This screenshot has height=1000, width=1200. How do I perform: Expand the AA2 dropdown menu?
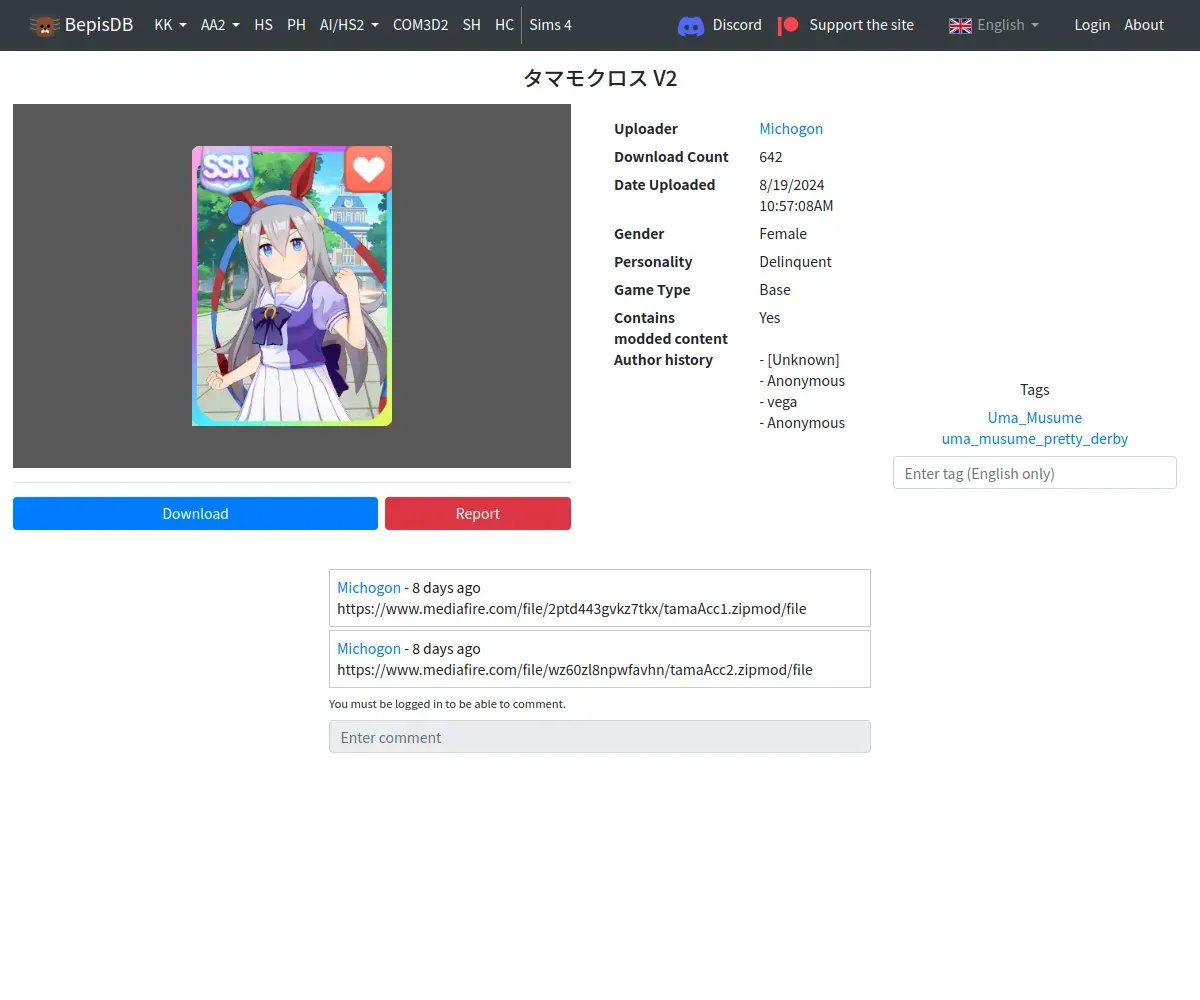pos(220,25)
